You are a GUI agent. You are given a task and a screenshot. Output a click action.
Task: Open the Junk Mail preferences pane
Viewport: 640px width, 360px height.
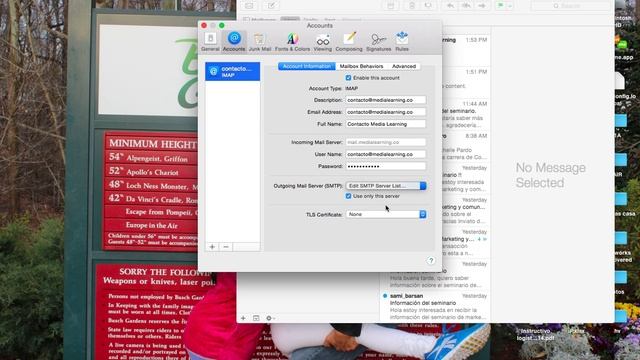pyautogui.click(x=260, y=42)
